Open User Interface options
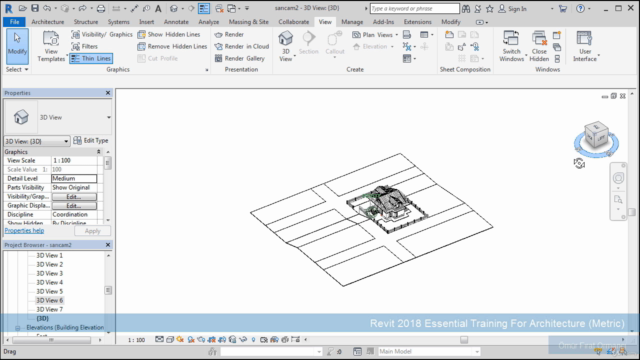 click(x=585, y=46)
